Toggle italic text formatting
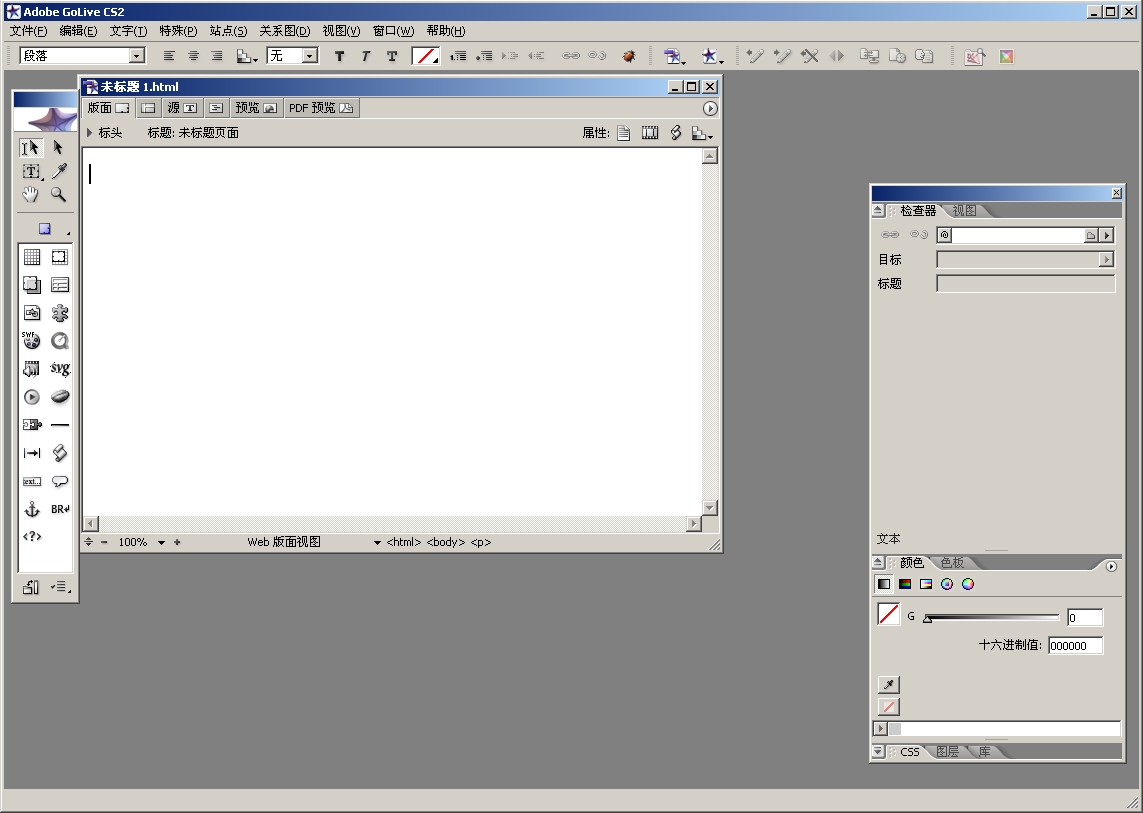The image size is (1143, 813). coord(366,57)
